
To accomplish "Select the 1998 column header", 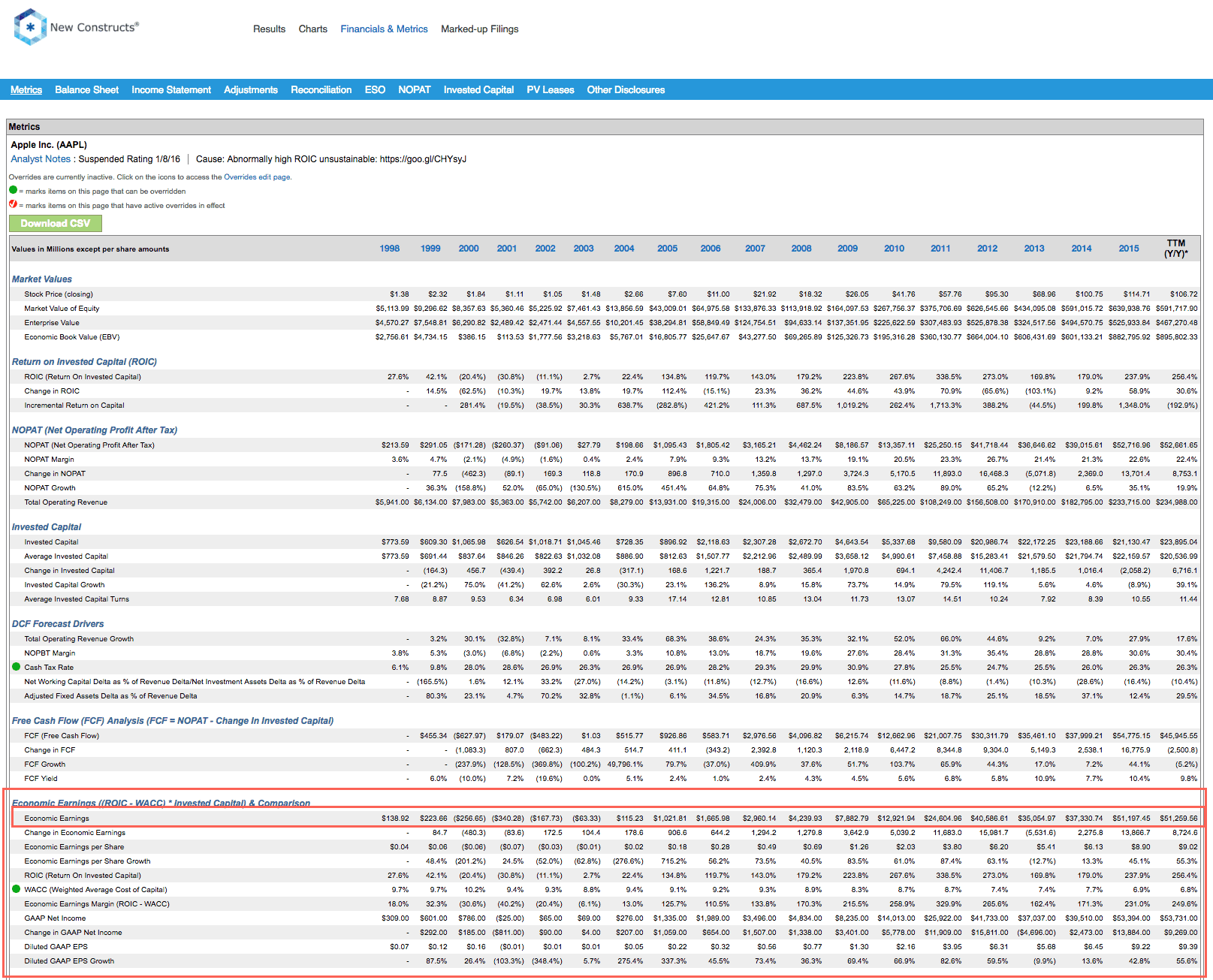I will point(390,249).
